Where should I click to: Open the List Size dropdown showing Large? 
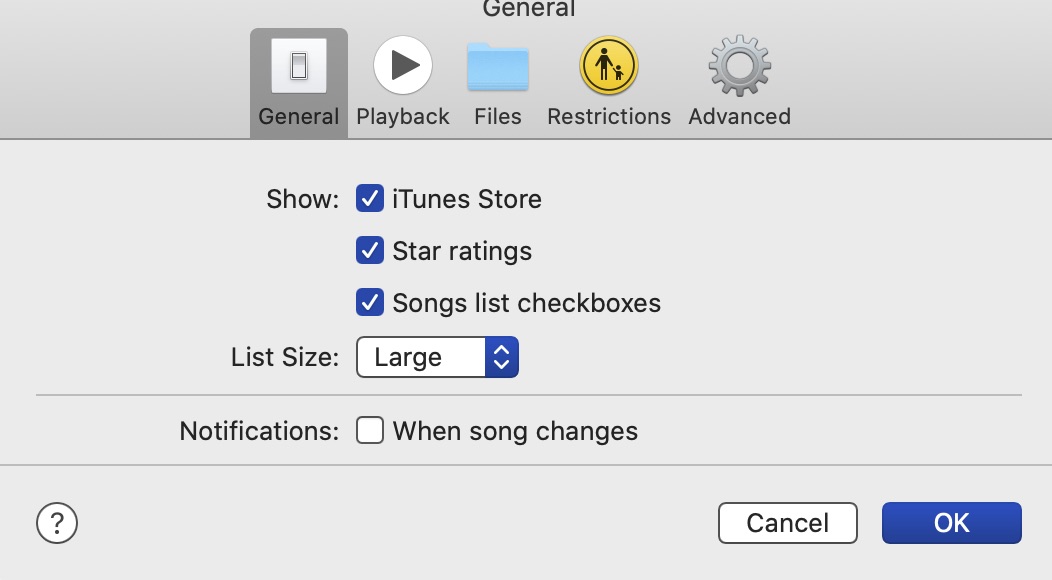pos(421,357)
